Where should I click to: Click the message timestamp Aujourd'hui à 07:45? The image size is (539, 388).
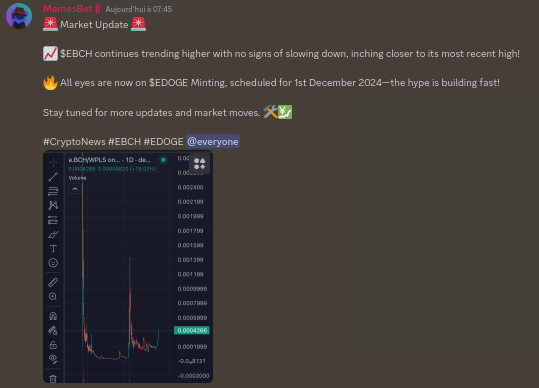pyautogui.click(x=139, y=9)
